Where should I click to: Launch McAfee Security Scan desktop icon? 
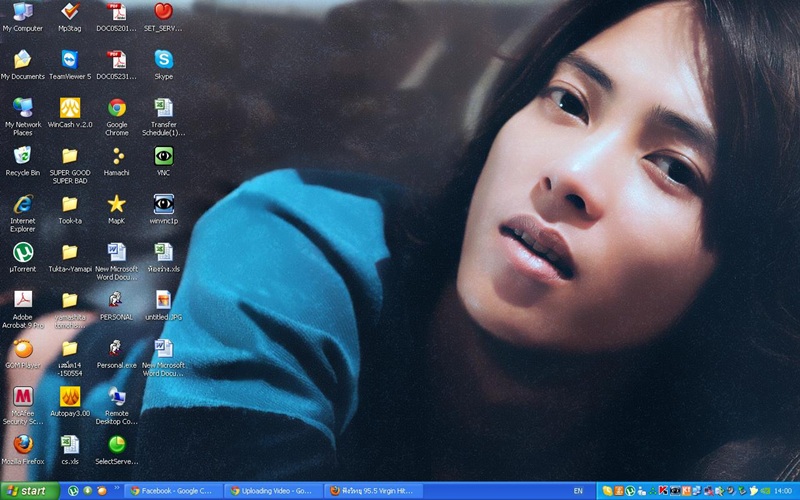[x=23, y=406]
